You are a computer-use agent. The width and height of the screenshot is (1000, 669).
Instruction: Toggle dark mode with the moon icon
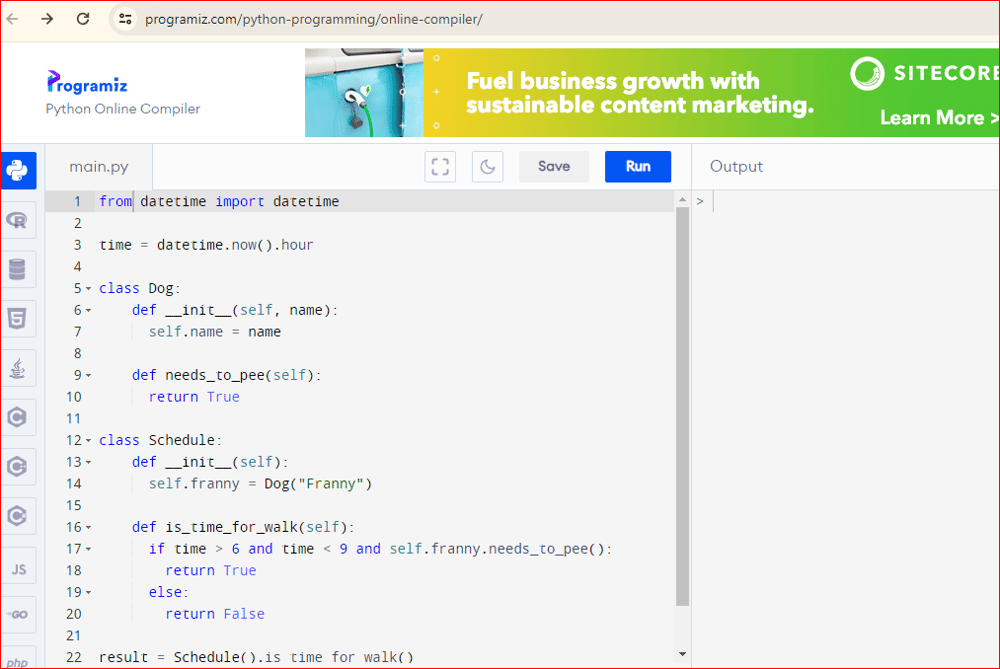488,167
